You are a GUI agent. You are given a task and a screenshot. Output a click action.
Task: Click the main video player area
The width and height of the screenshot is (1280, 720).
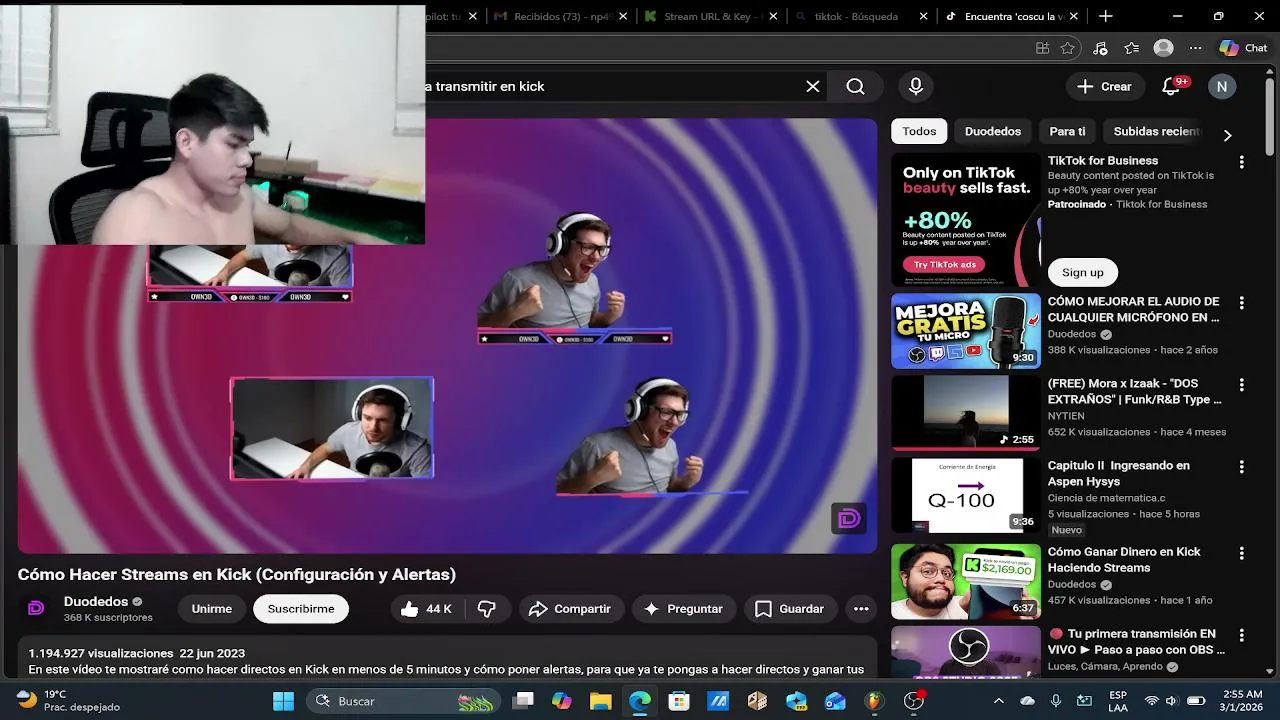(447, 335)
